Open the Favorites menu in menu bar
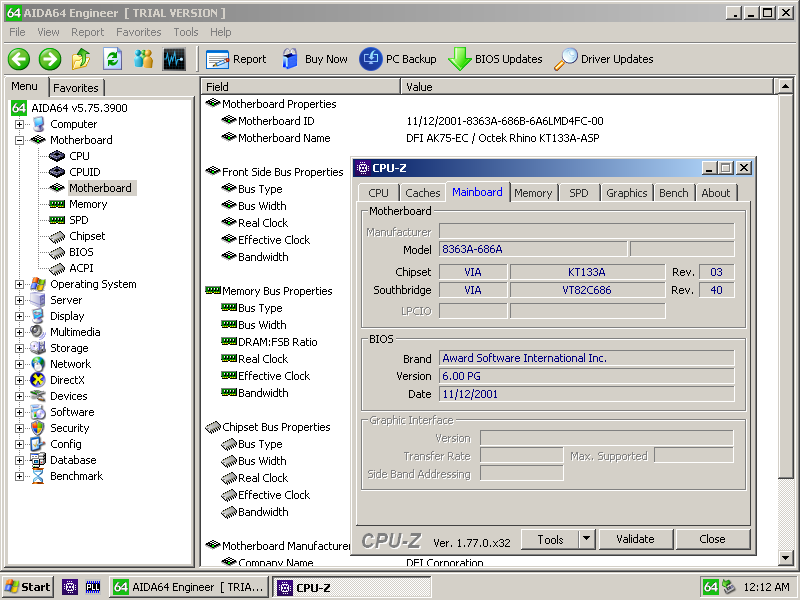This screenshot has width=800, height=600. click(138, 32)
